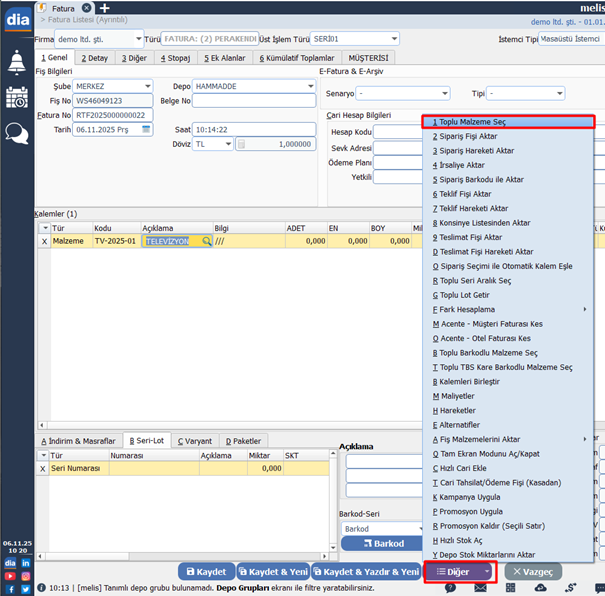Expand the Şube MERKEZ dropdown

coord(146,86)
